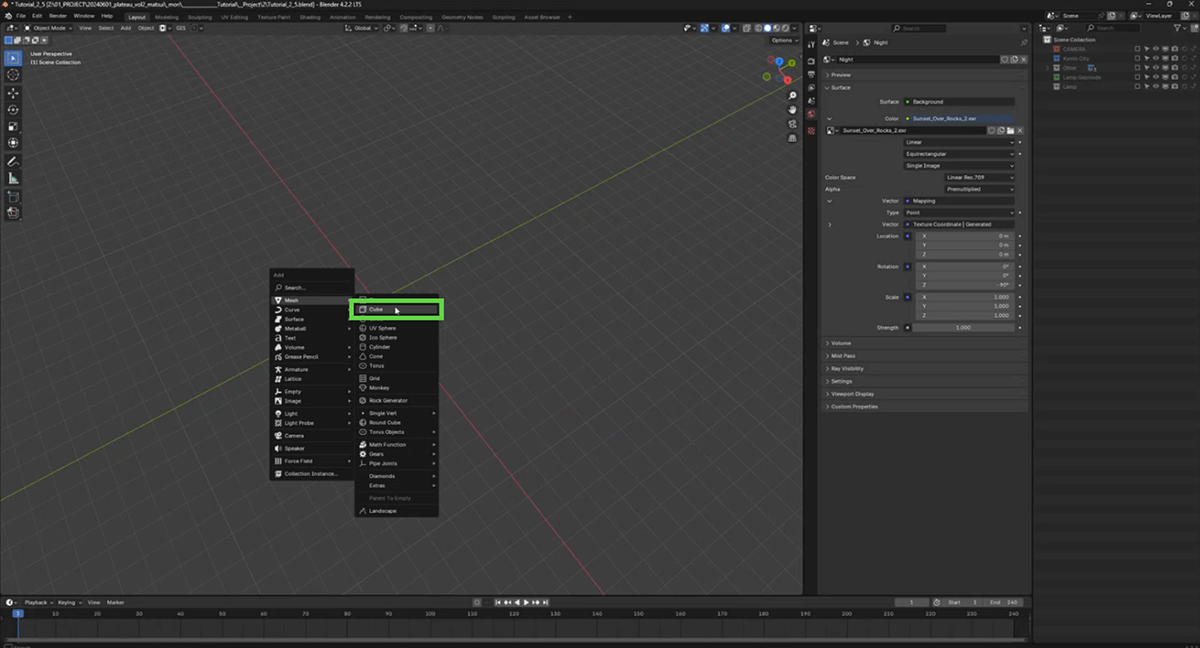Screen dimensions: 1200x648
Task: Click the folder icon for Sunset_Over_Rocks_2.exr
Action: pyautogui.click(x=1011, y=130)
